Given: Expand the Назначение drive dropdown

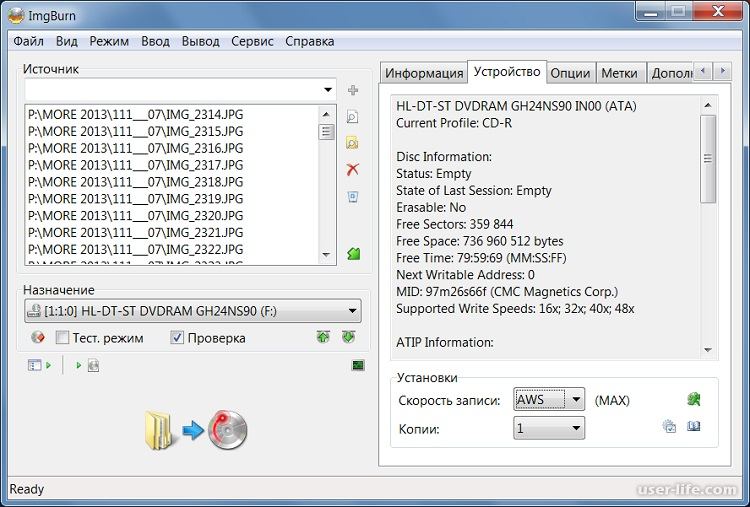Looking at the screenshot, I should (x=350, y=312).
